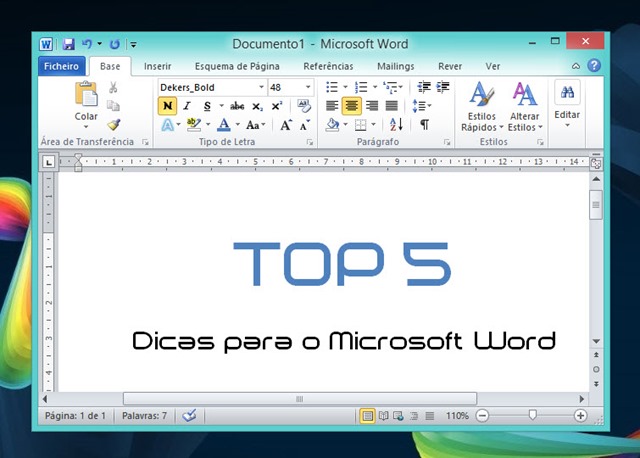Open Word help question mark

(594, 65)
